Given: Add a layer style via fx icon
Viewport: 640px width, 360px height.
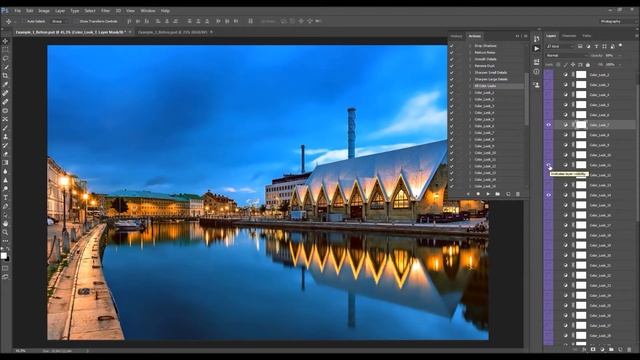Looking at the screenshot, I should [x=584, y=349].
